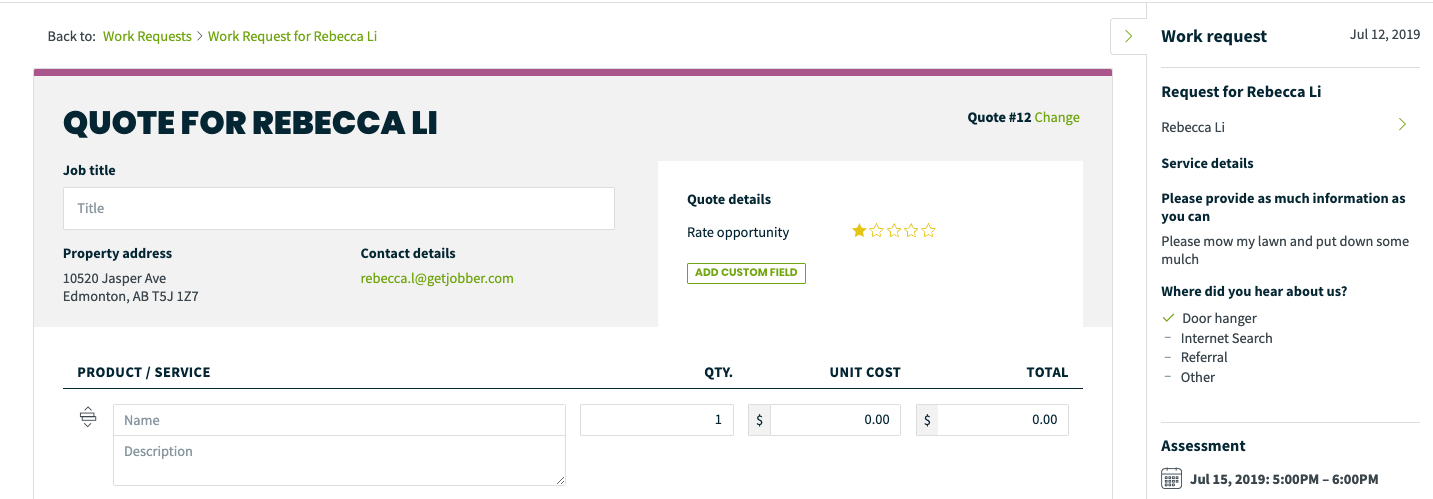Open rebecca.l@getjobber.com email link

point(437,278)
